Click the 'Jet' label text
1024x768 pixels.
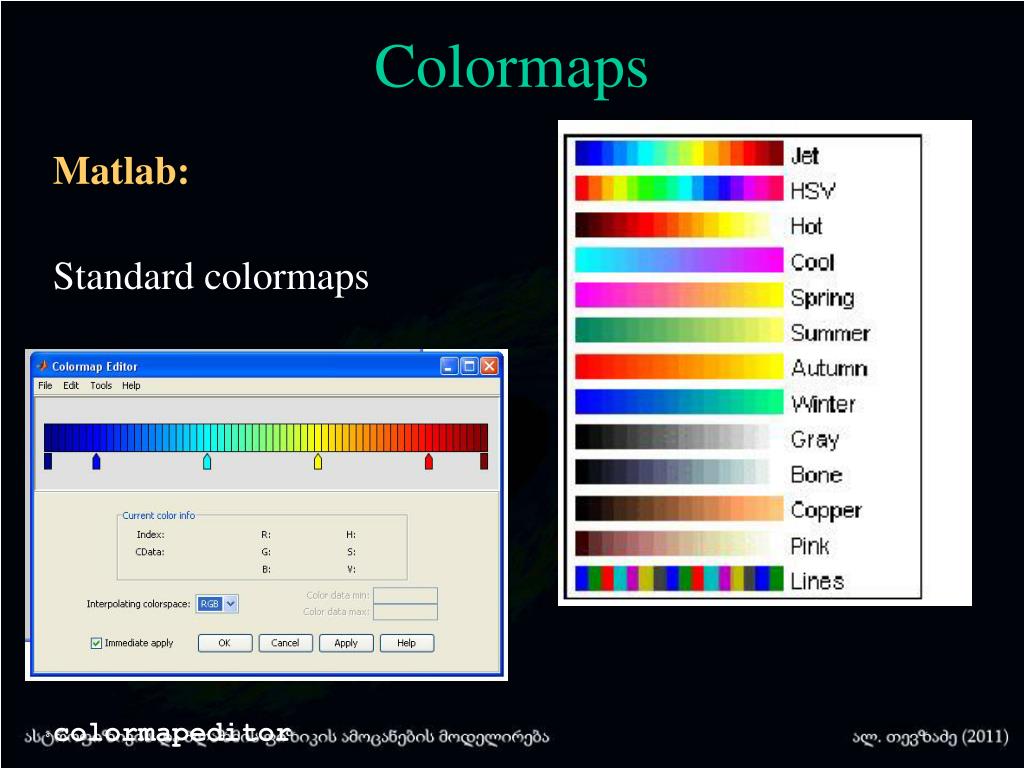[805, 155]
